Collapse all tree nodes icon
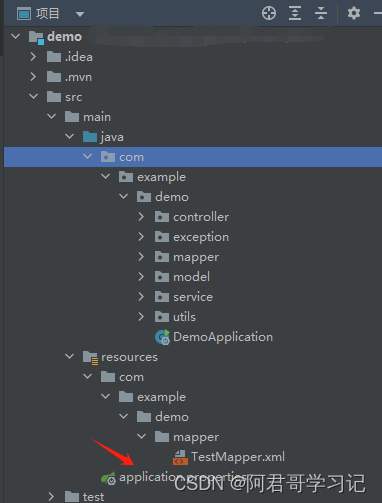 coord(321,13)
